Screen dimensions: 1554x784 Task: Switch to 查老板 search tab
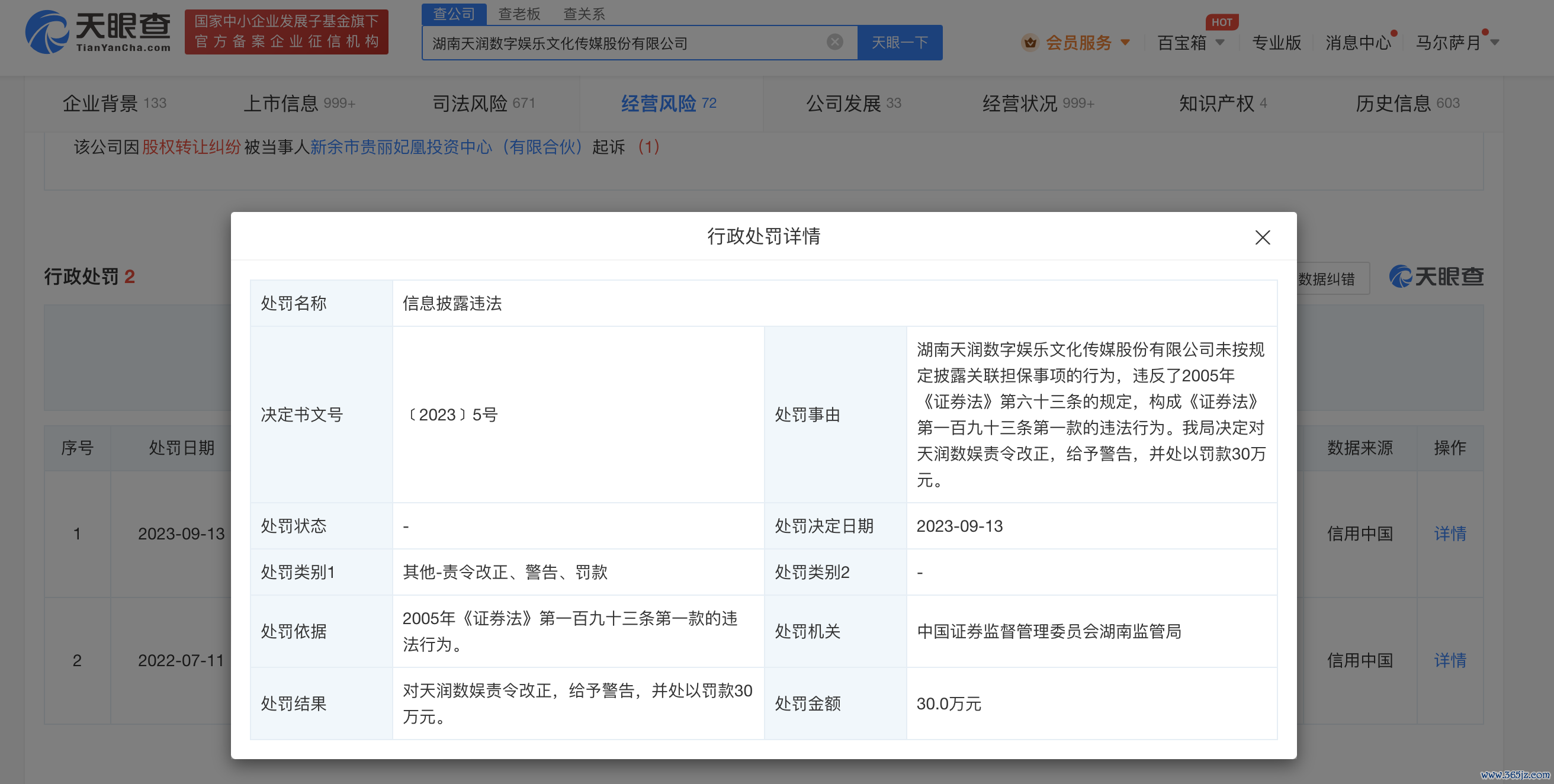(x=519, y=14)
